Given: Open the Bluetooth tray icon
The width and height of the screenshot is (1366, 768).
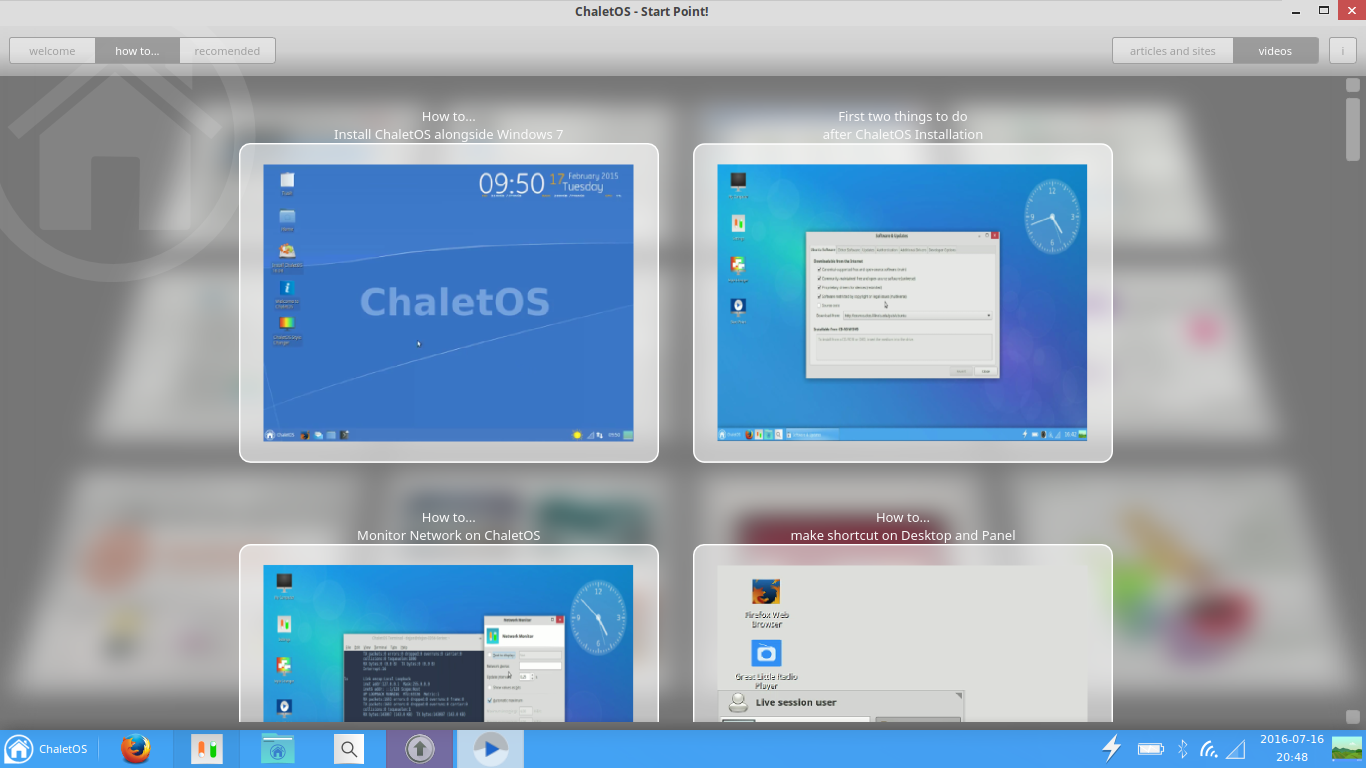Looking at the screenshot, I should point(1182,749).
